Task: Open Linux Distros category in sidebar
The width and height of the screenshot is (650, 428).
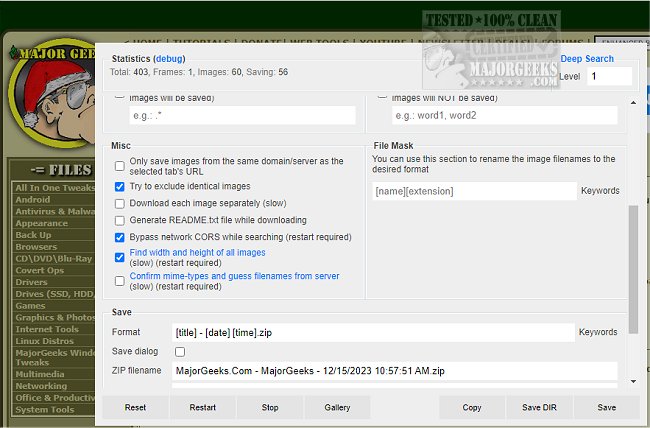Action: click(44, 341)
